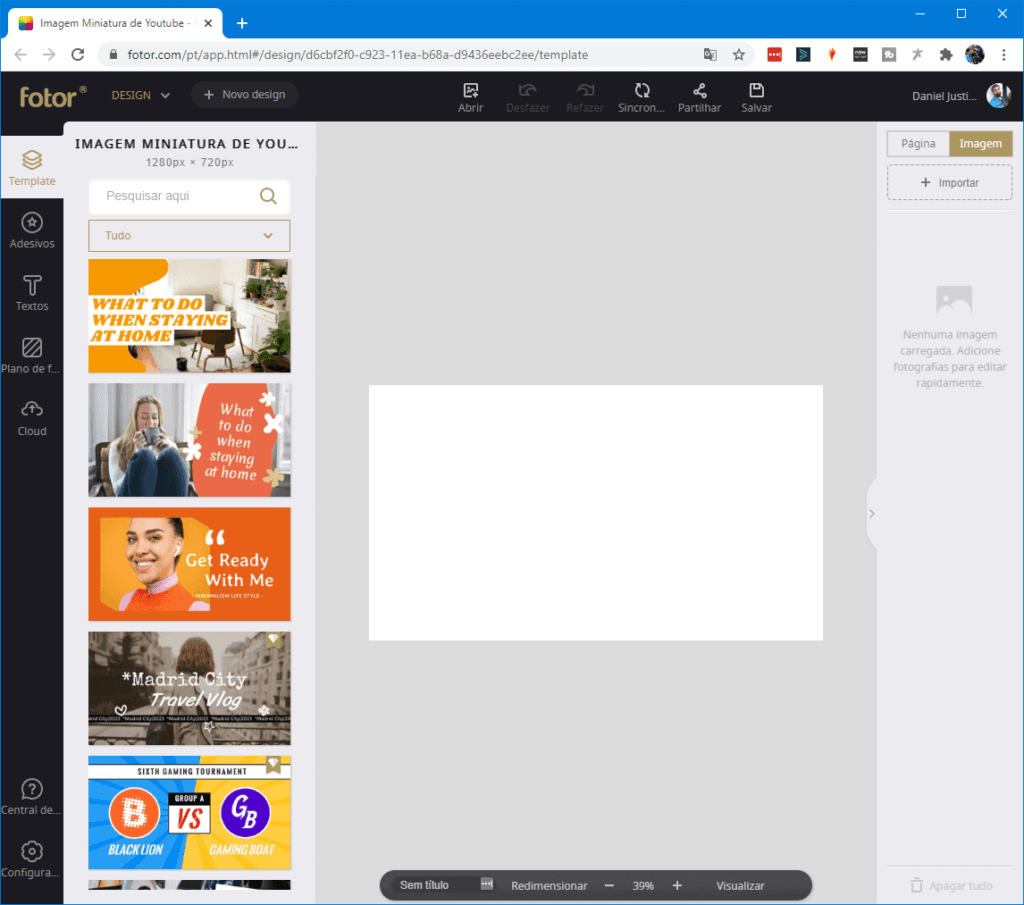Select Plano de fundo tool
1024x905 pixels.
tap(32, 355)
